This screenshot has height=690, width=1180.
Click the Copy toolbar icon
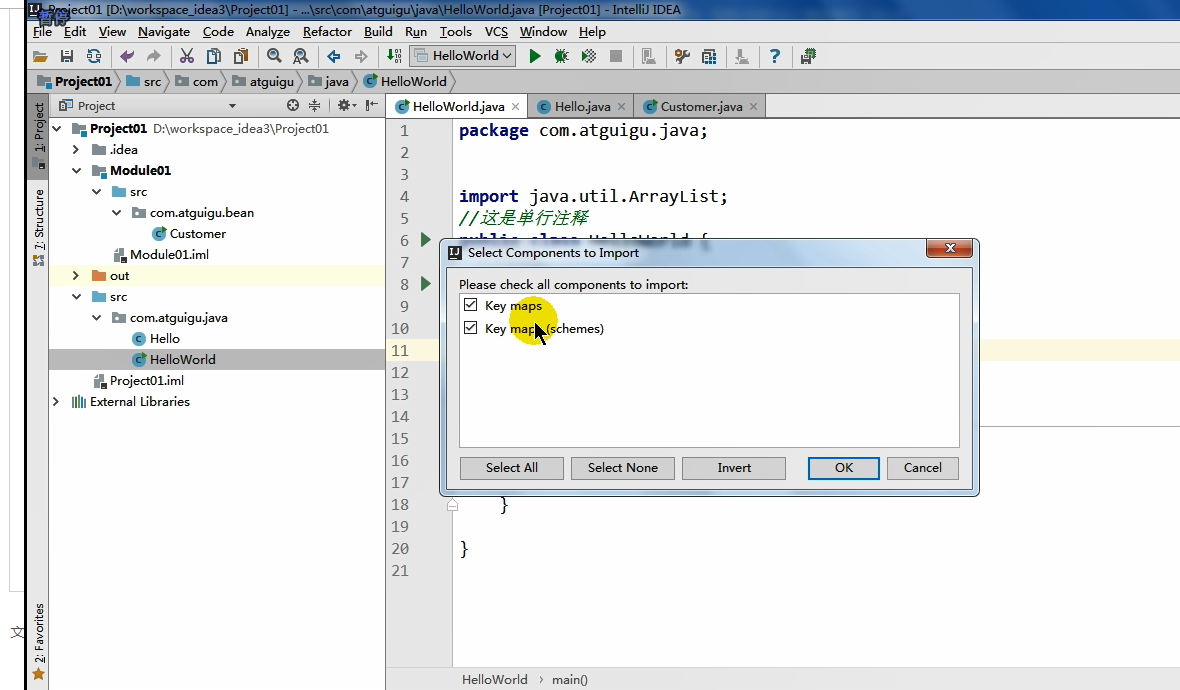pos(214,56)
